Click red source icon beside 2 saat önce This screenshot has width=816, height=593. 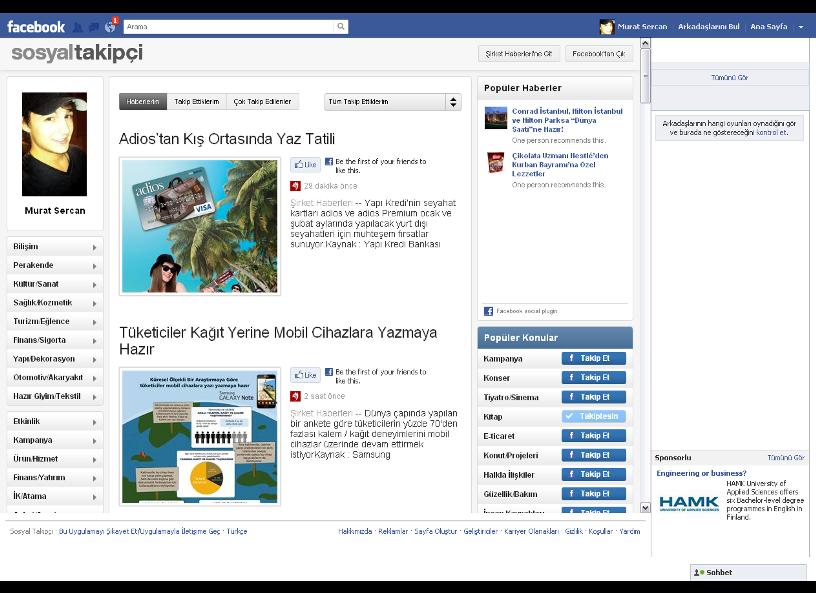tap(295, 396)
